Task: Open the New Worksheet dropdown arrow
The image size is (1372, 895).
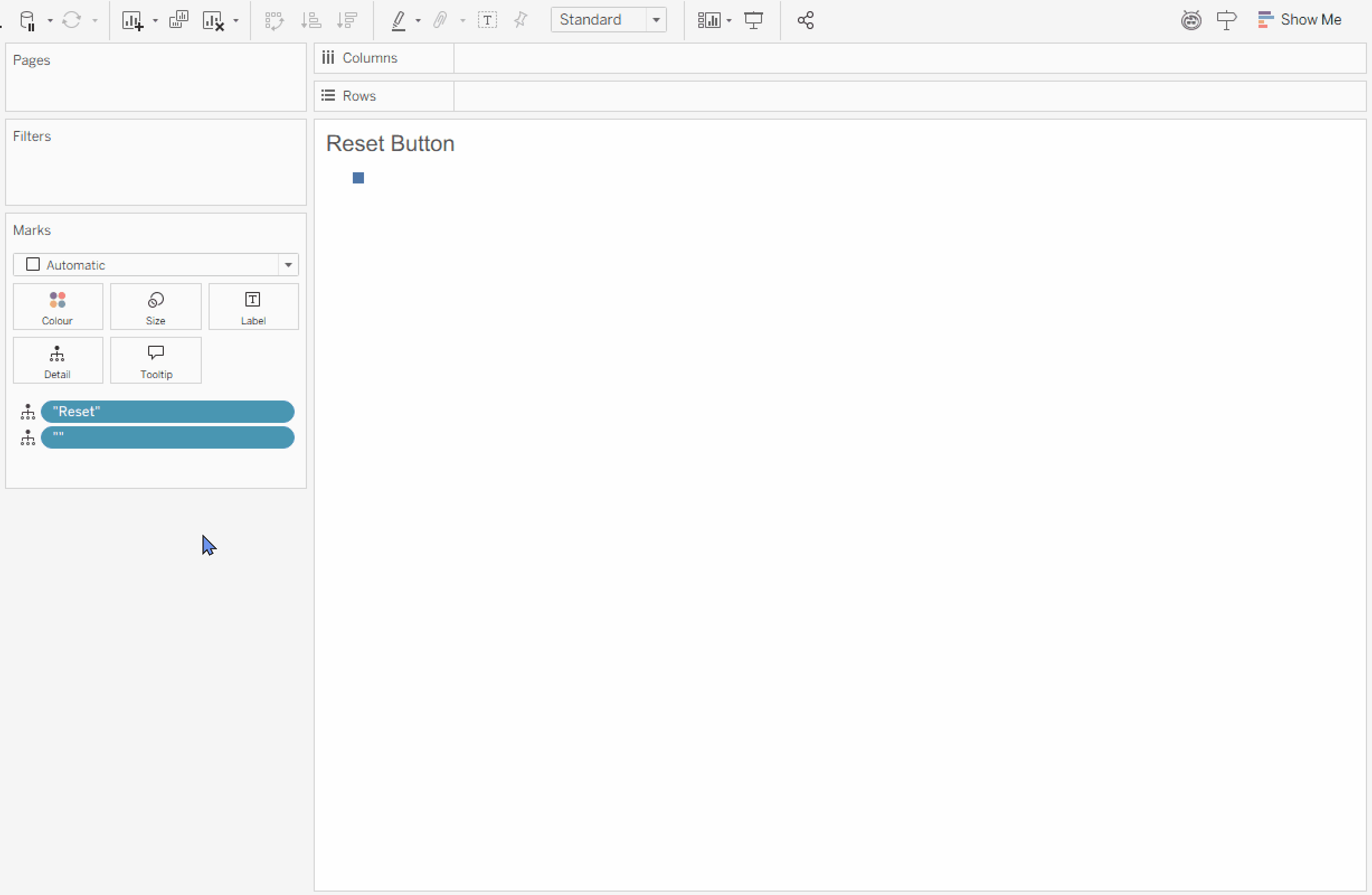Action: [155, 21]
